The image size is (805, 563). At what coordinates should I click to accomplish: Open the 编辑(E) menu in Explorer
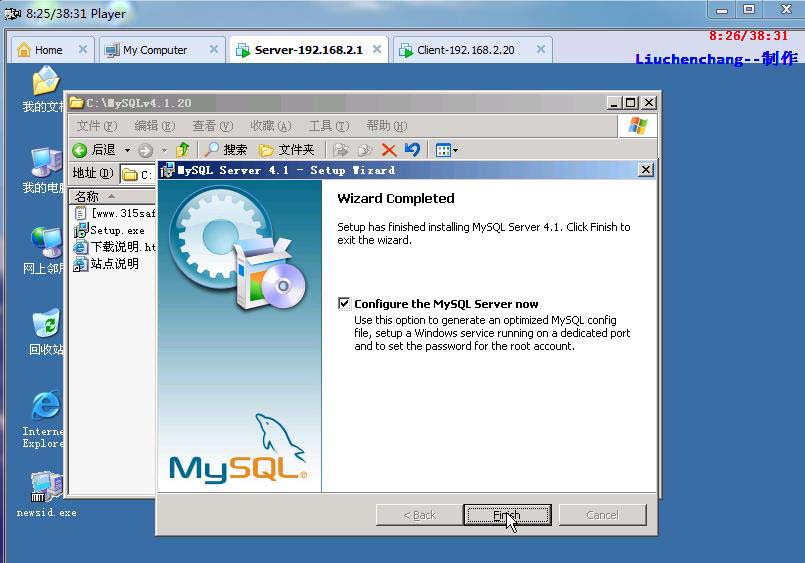155,126
